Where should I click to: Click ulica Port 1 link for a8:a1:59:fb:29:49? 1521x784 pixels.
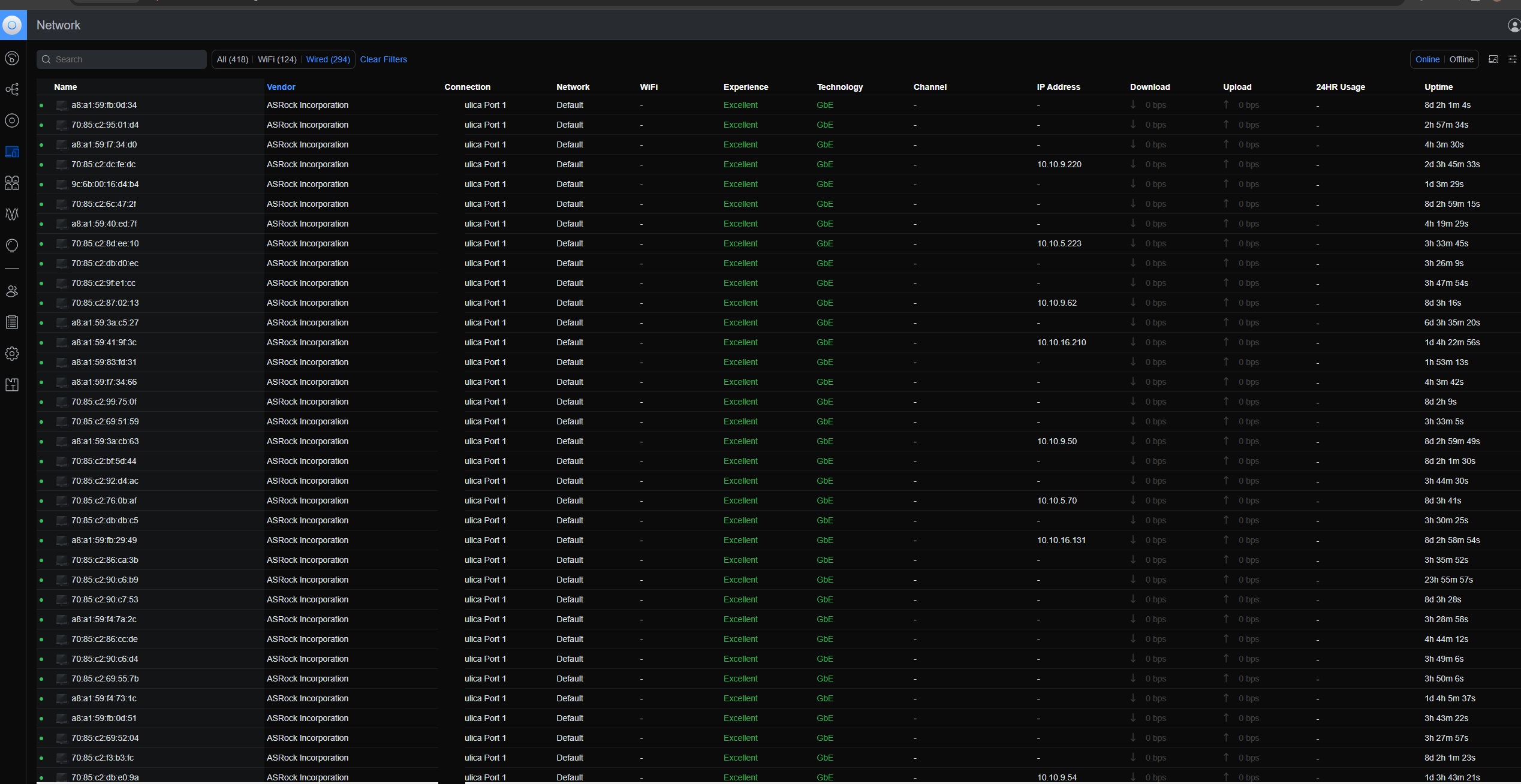click(485, 540)
